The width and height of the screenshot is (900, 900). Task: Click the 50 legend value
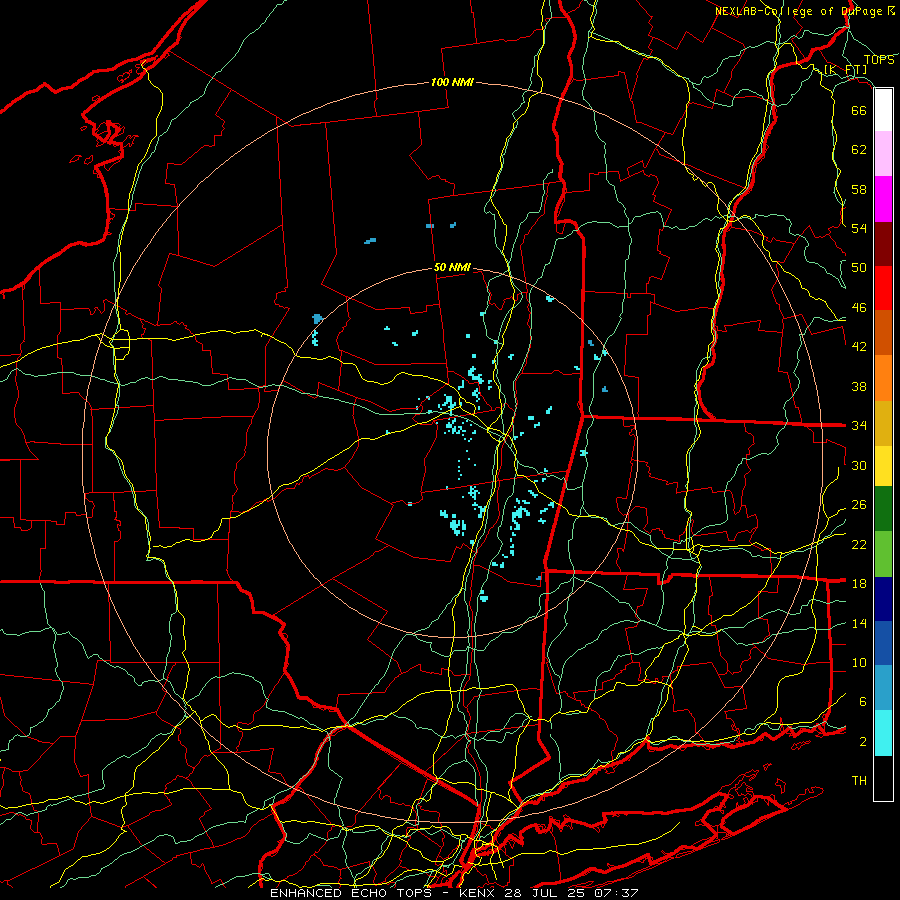(859, 268)
